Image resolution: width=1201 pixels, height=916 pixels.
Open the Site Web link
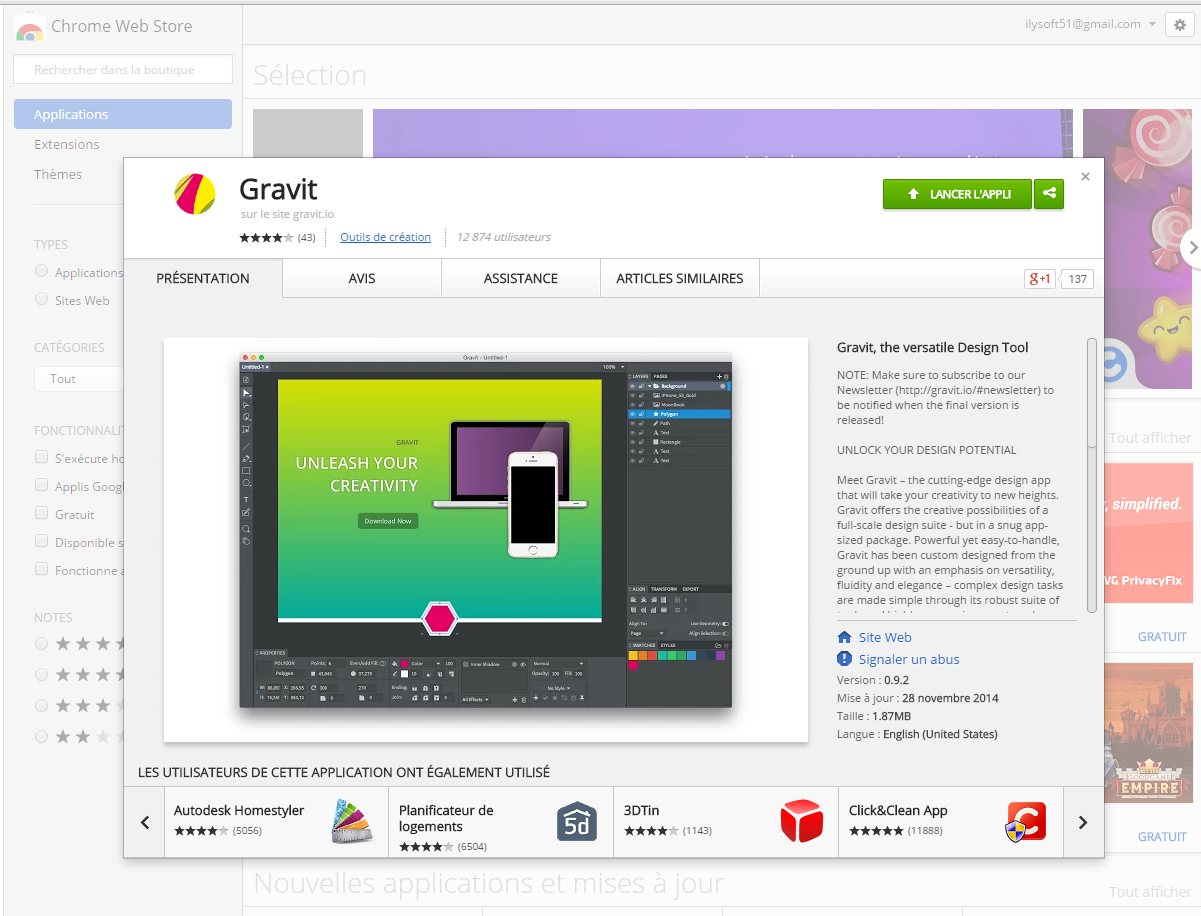point(885,637)
